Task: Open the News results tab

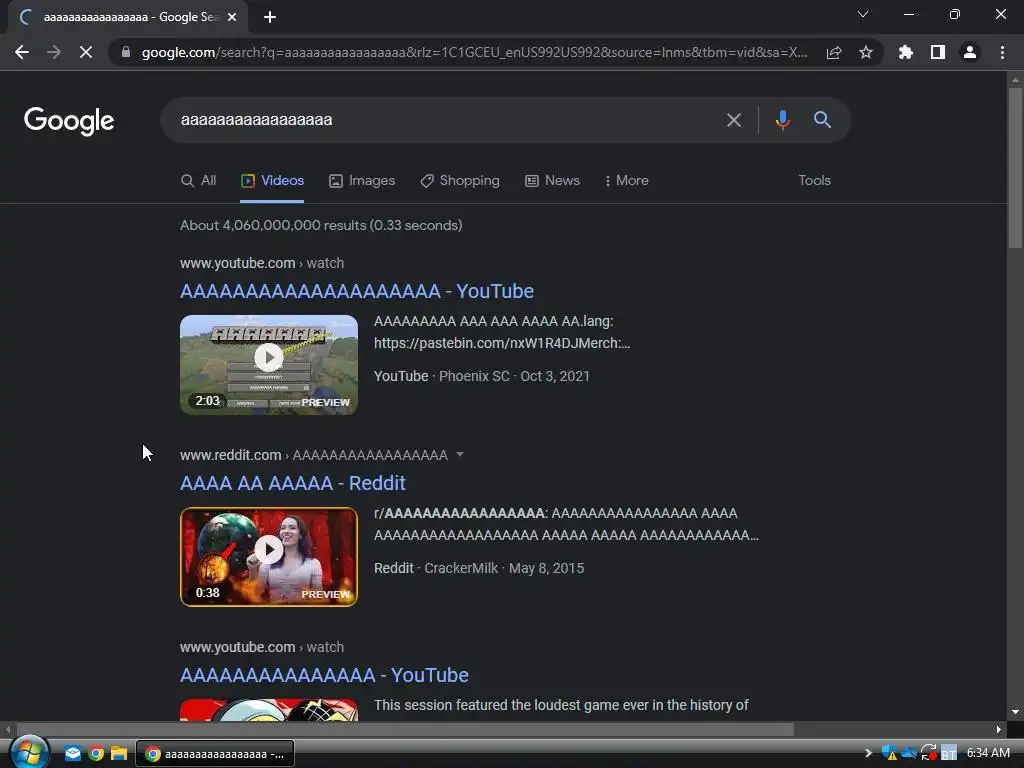Action: (x=552, y=181)
